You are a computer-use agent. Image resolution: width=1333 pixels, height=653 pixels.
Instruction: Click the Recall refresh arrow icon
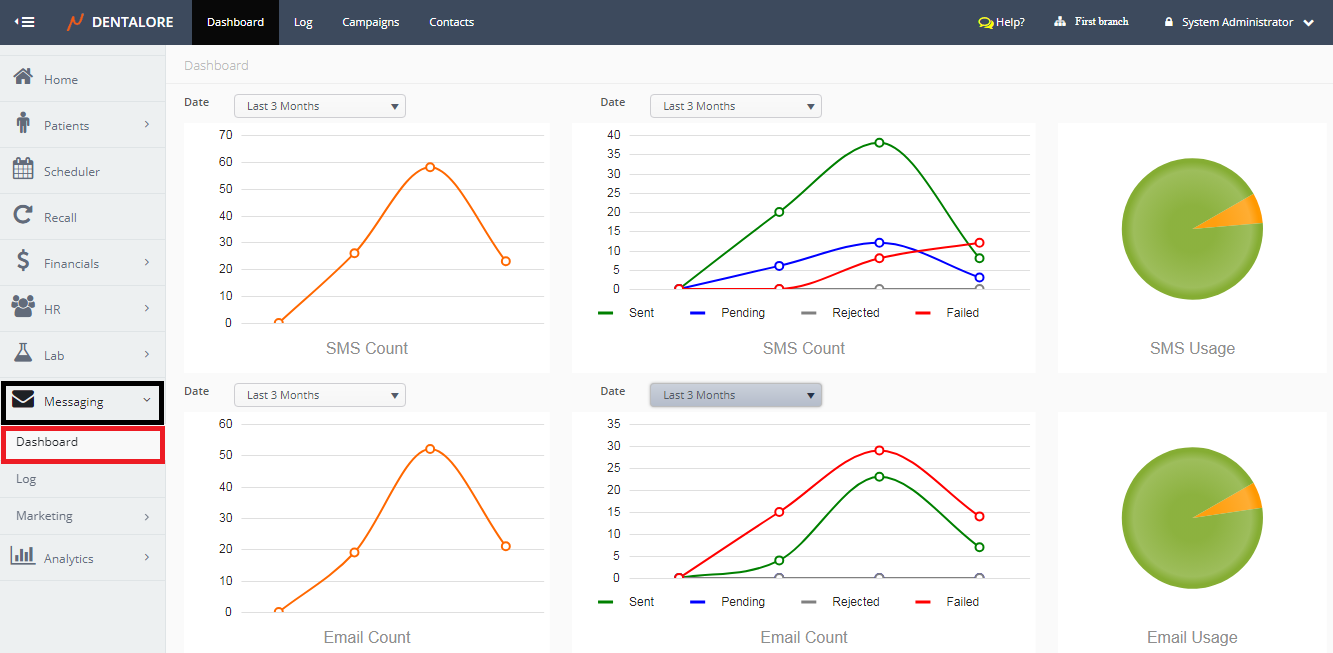click(23, 216)
